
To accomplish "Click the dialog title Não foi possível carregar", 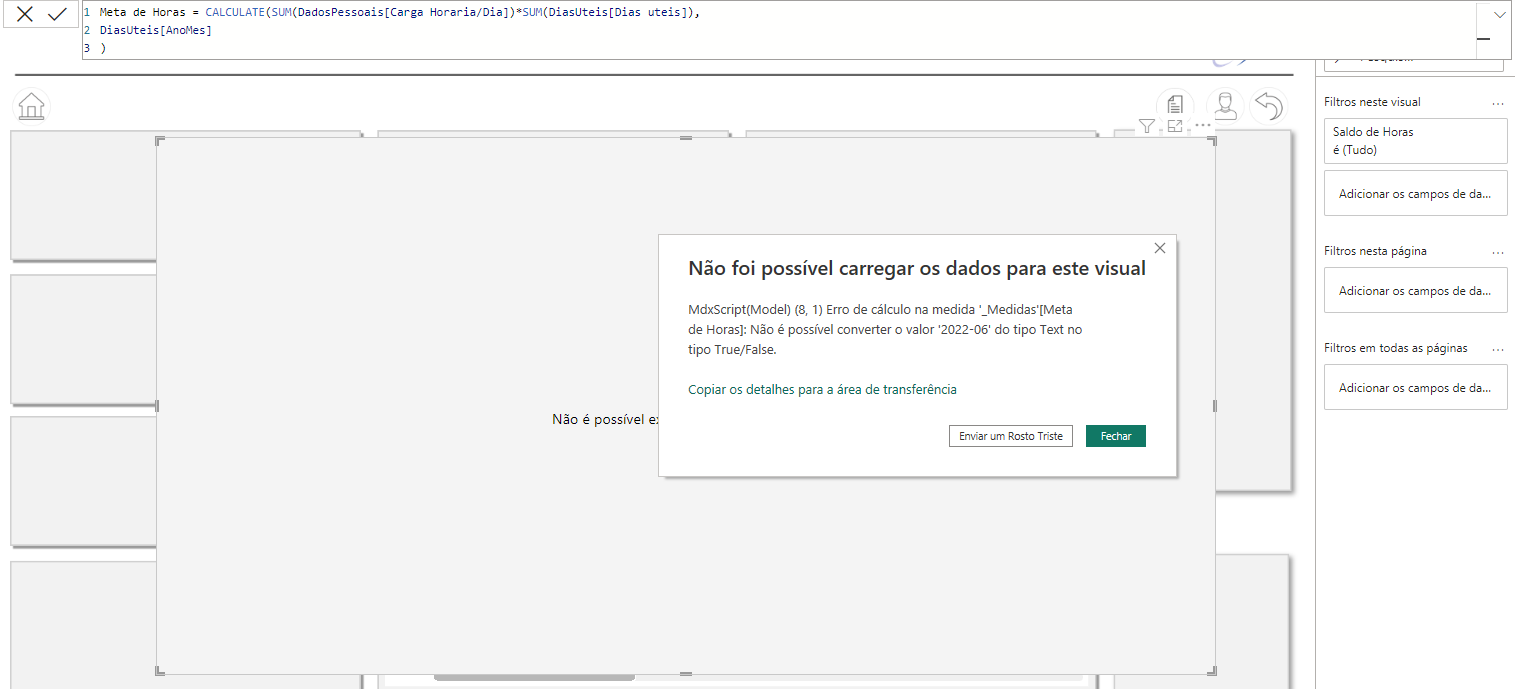I will point(917,268).
